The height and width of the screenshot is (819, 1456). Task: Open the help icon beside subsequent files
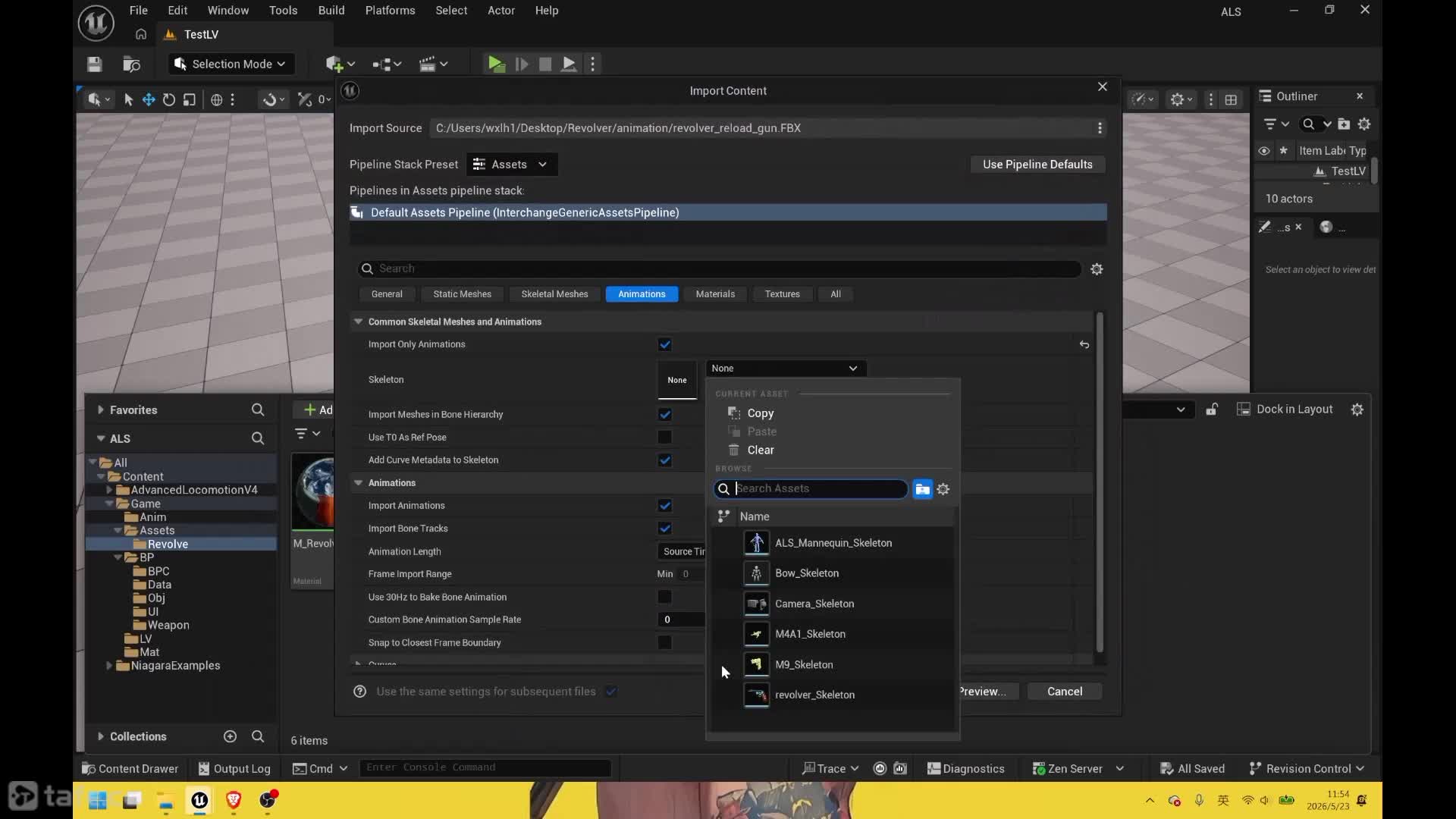(360, 692)
